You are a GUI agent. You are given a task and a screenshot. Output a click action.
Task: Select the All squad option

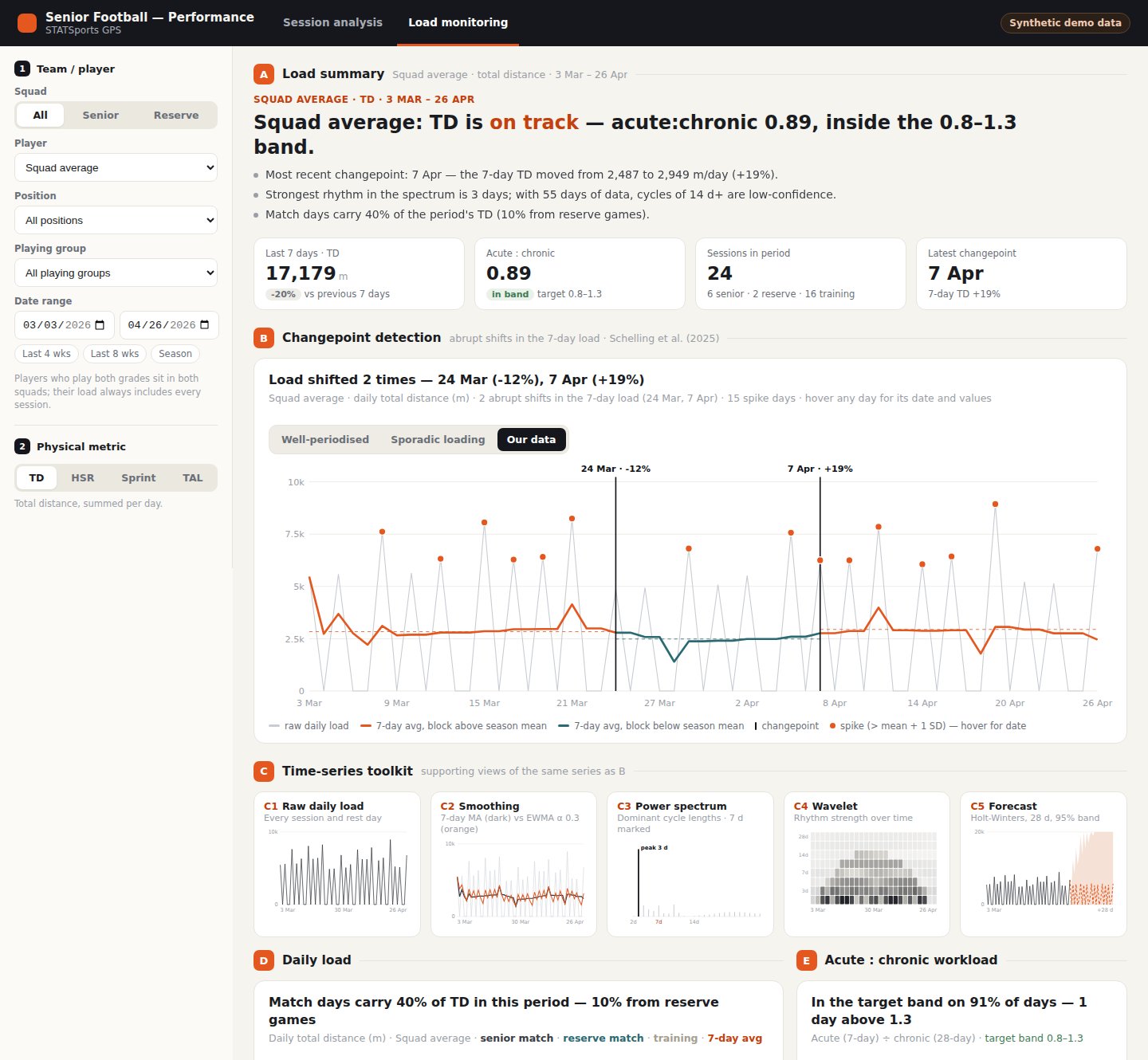point(41,115)
